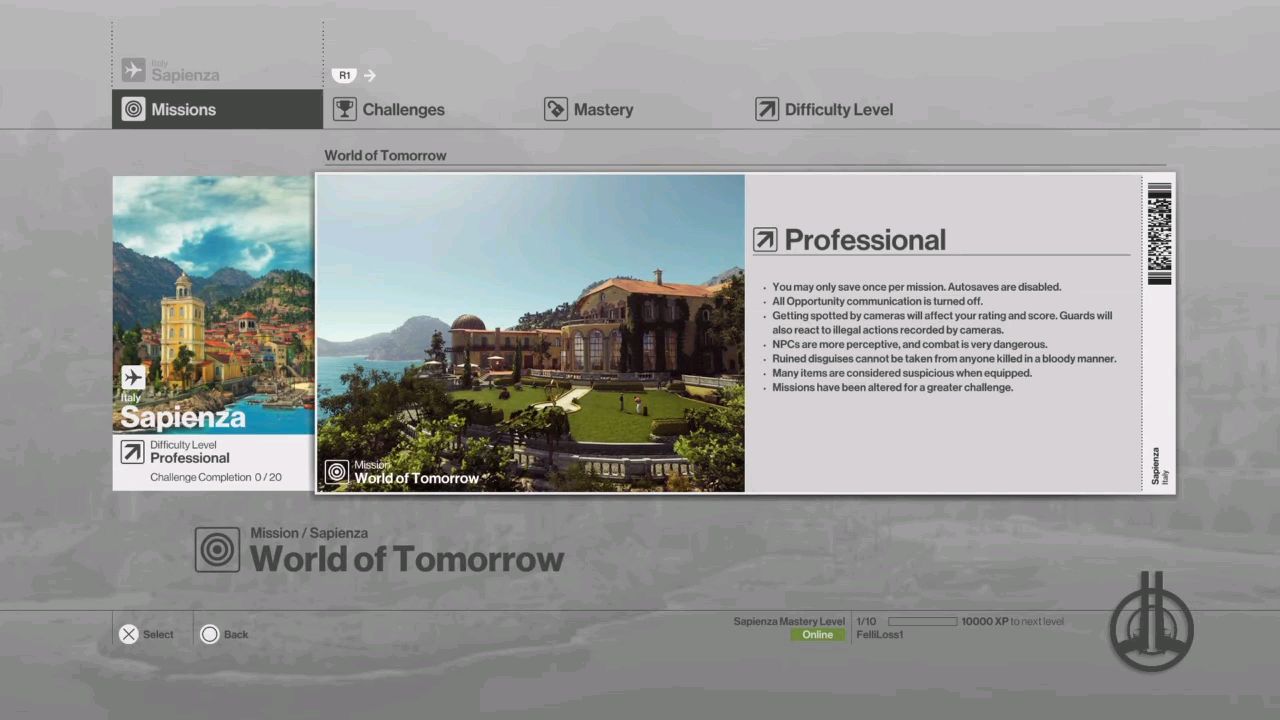This screenshot has height=720, width=1280.
Task: Select the Sapienza breadcrumb text at top
Action: (185, 75)
